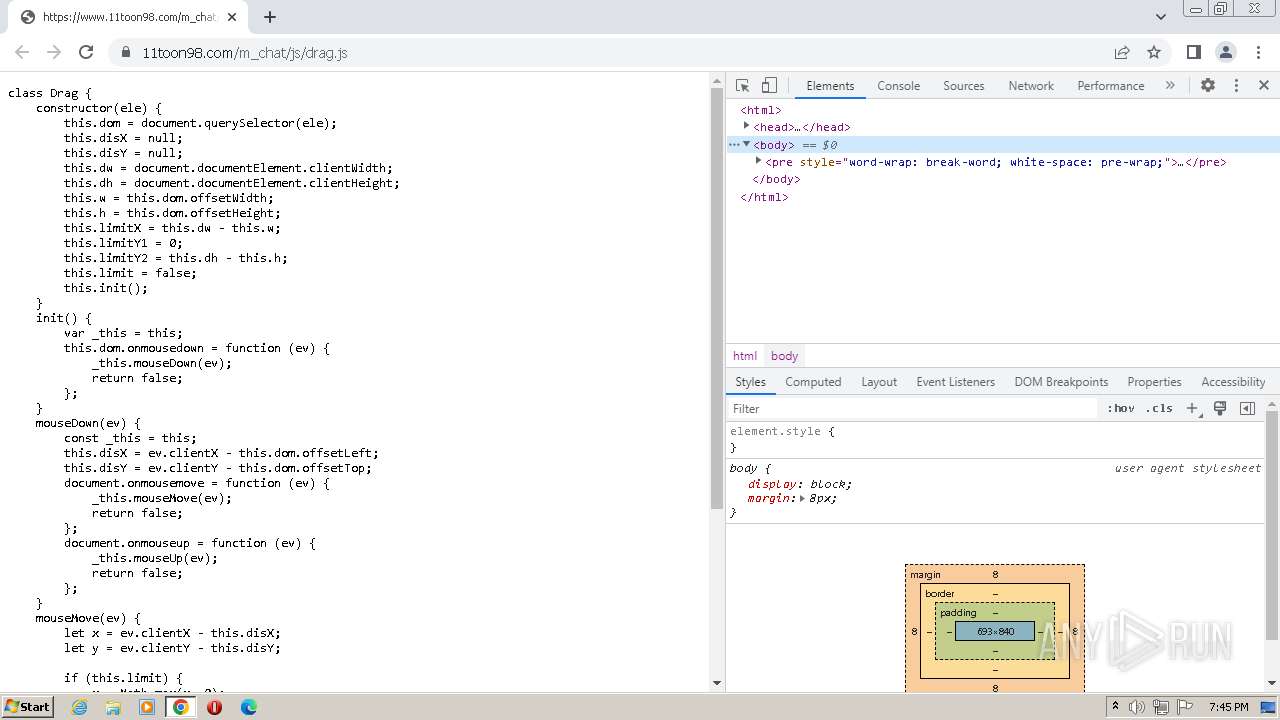Open the Layout tab
Viewport: 1280px width, 720px height.
(x=879, y=382)
